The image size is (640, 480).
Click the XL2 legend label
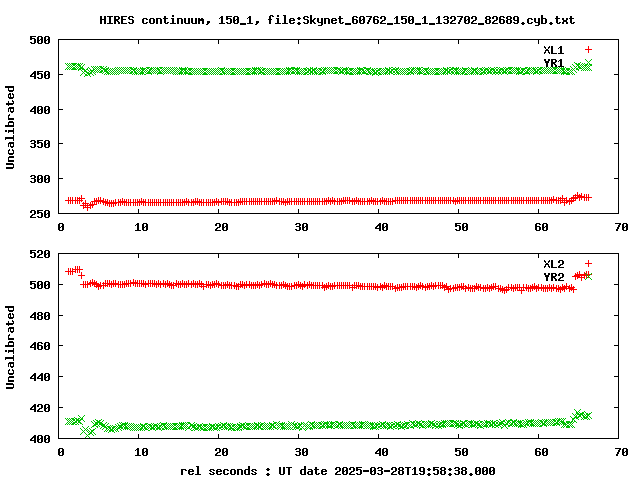553,264
